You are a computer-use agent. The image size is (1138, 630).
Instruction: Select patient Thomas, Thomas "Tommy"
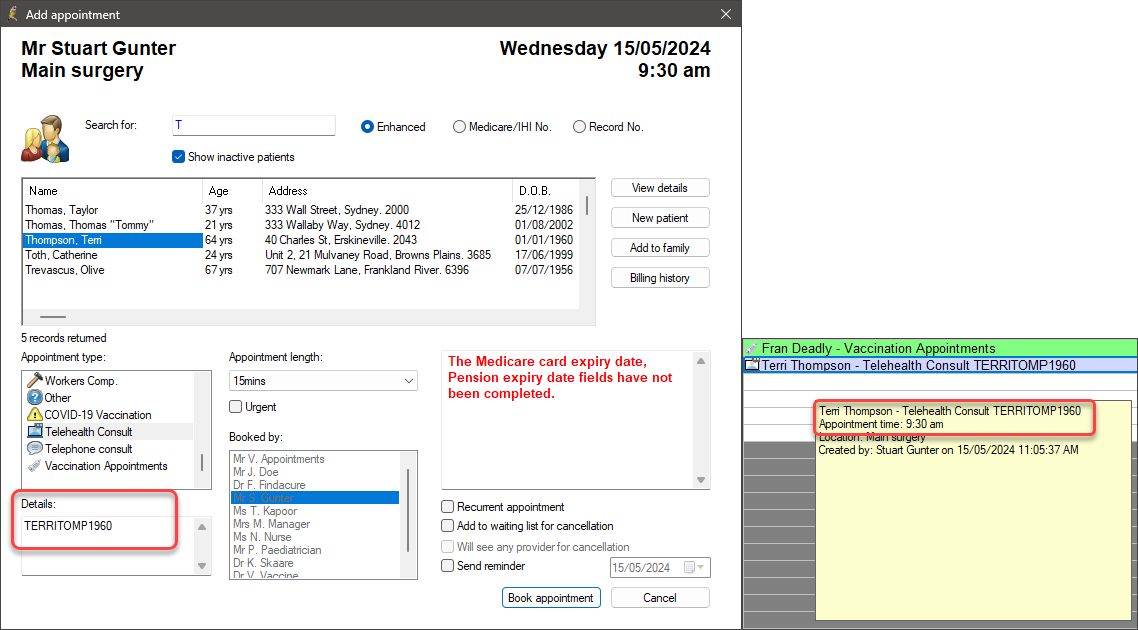[x=301, y=225]
